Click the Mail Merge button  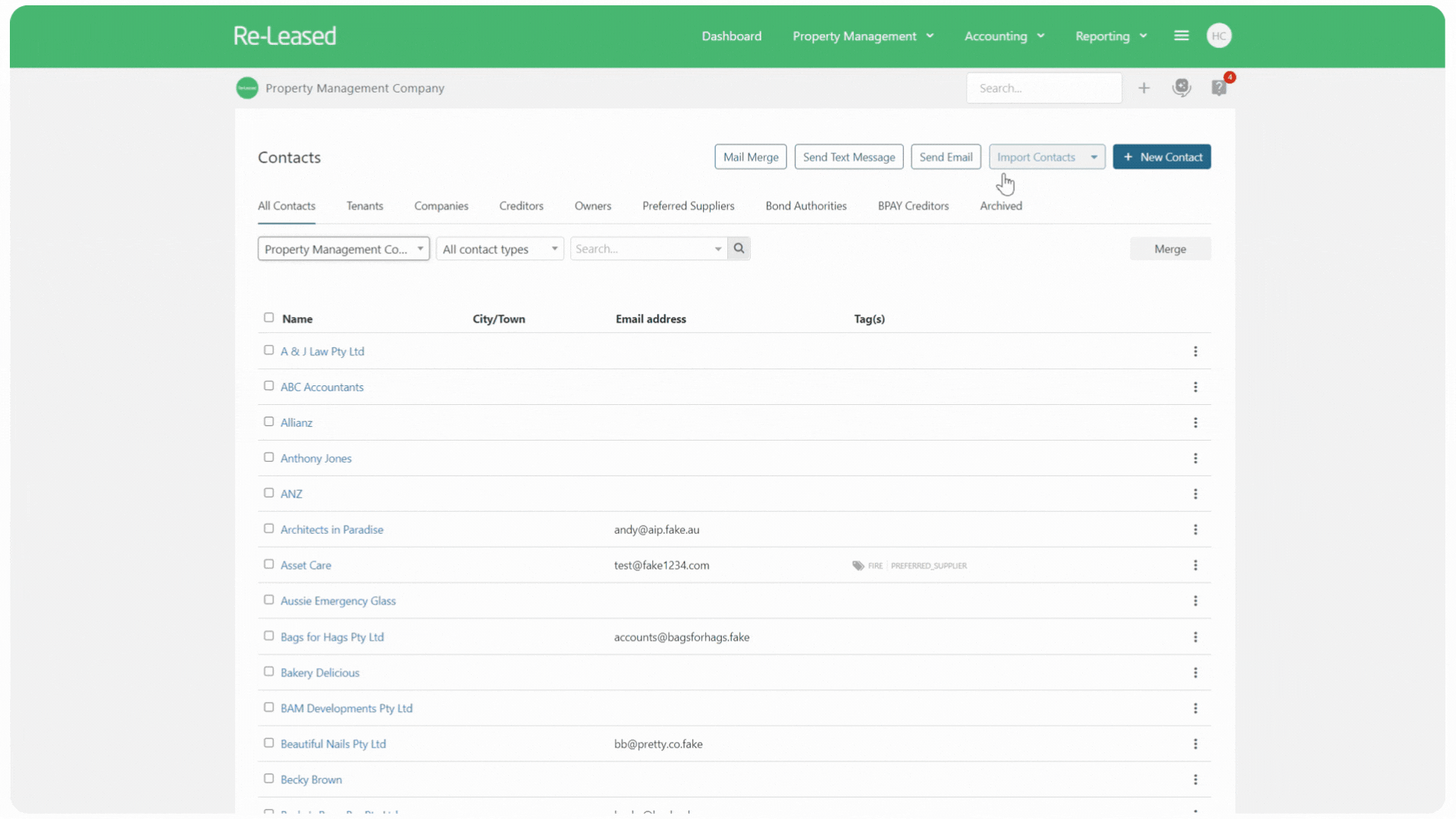click(751, 157)
